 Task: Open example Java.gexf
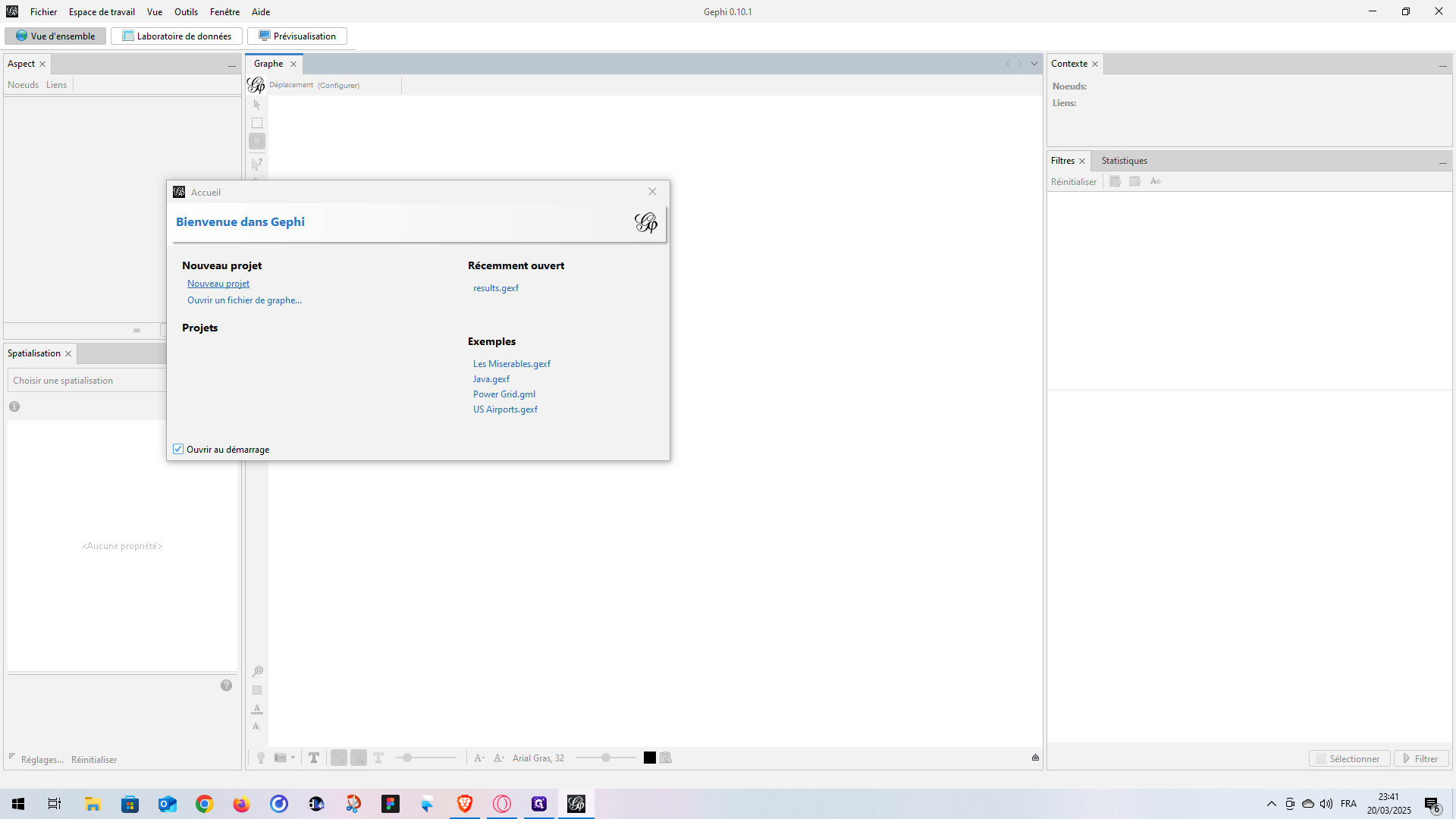coord(491,379)
